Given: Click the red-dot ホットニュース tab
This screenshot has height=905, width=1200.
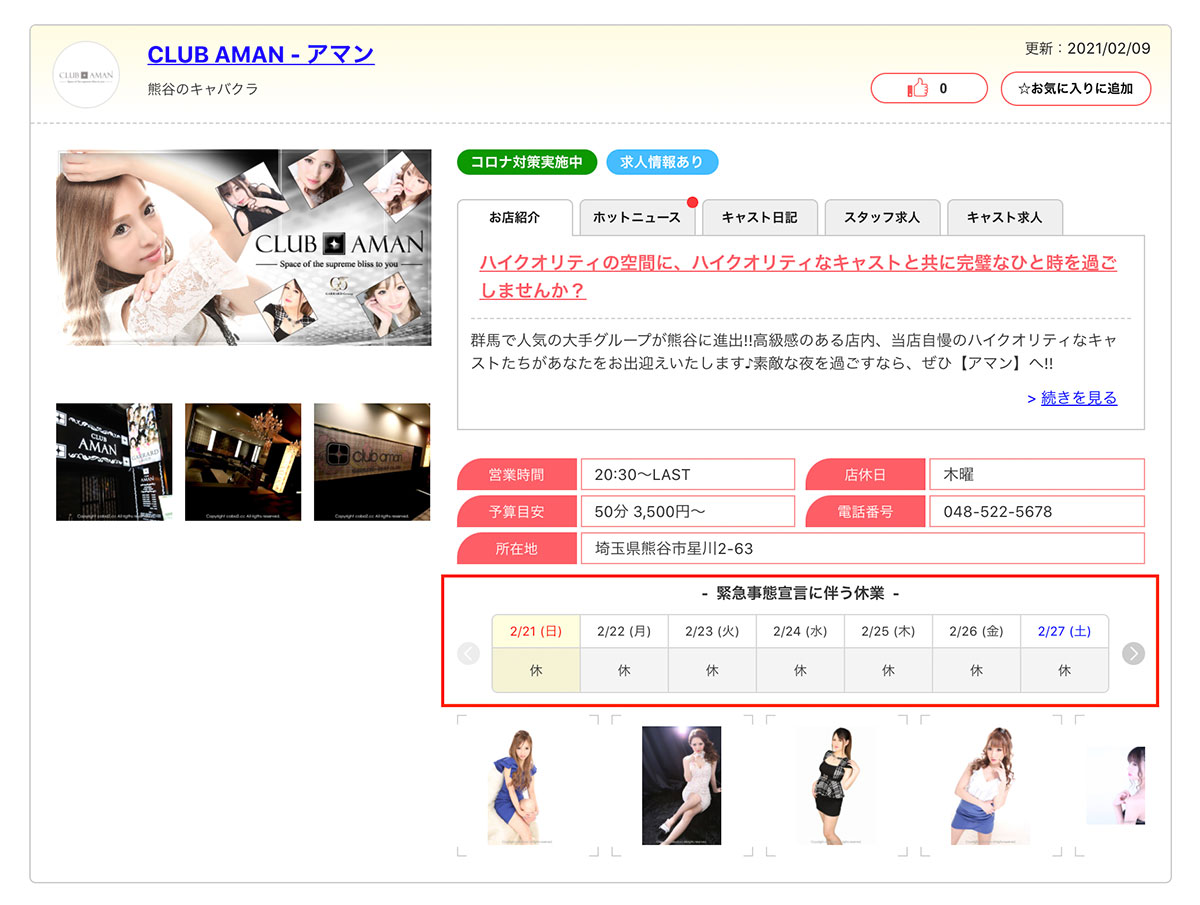Looking at the screenshot, I should click(636, 217).
